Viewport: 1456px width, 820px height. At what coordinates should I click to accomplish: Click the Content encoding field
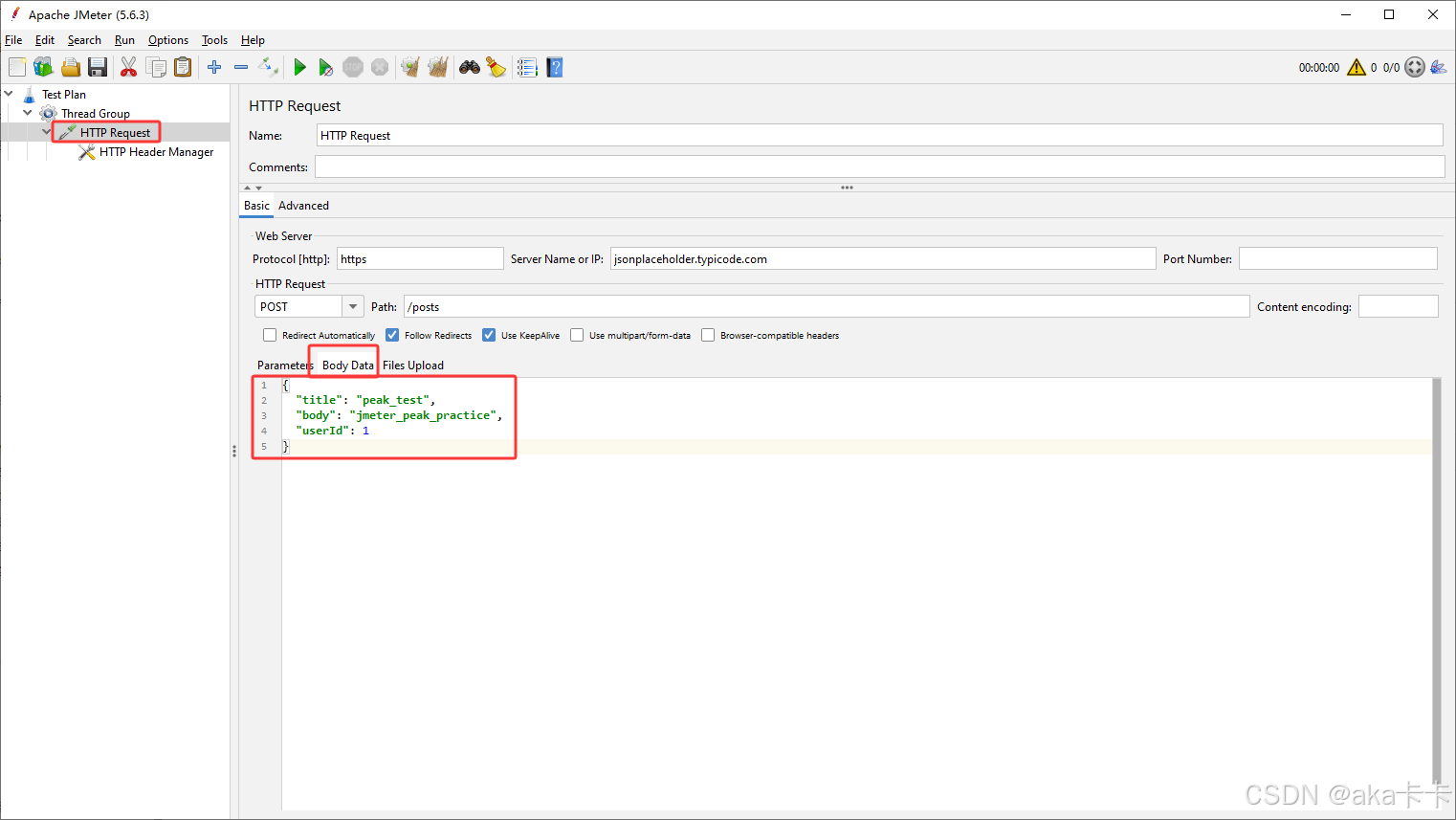[1398, 306]
